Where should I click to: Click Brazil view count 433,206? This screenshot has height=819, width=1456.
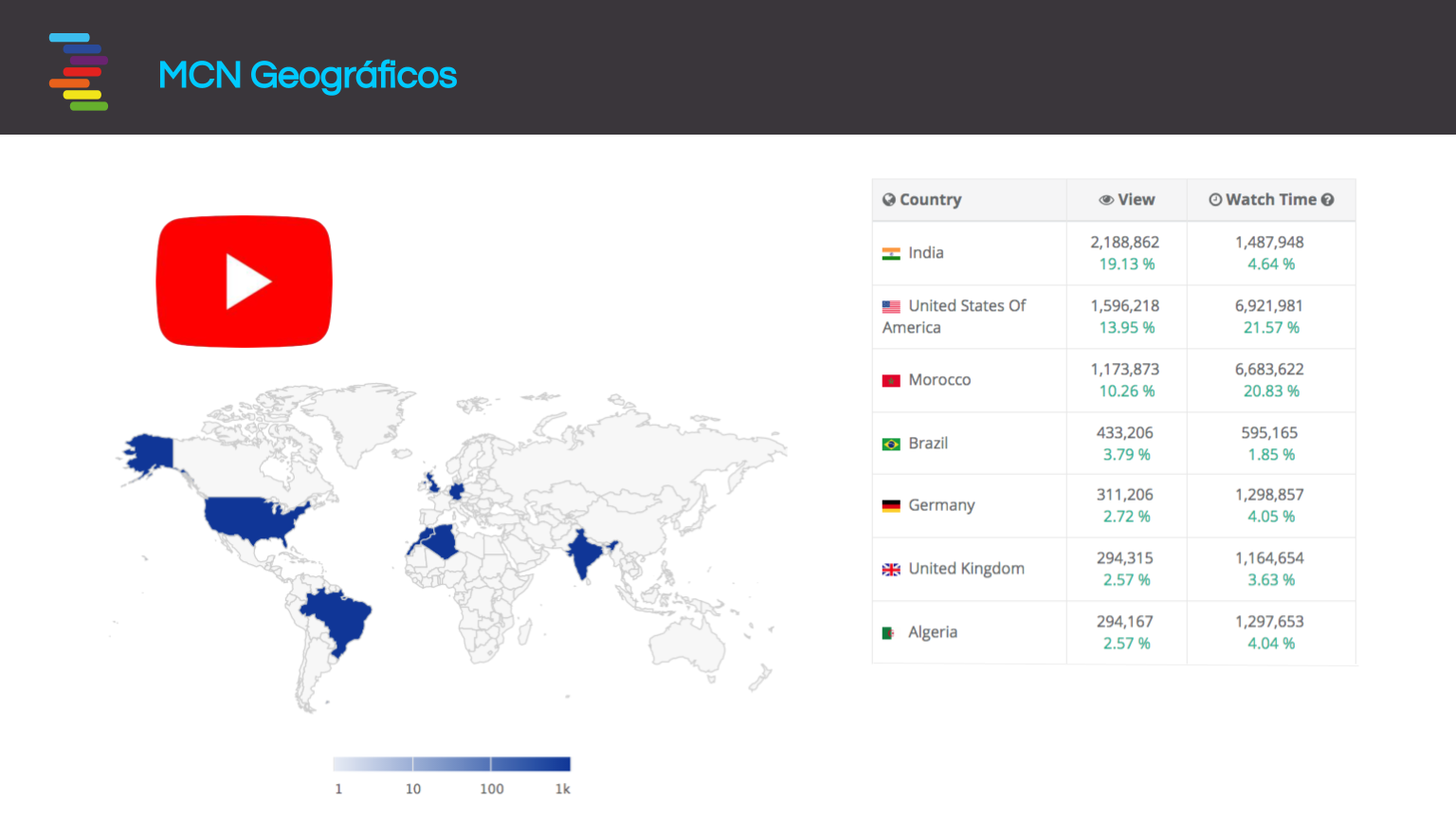[1125, 433]
